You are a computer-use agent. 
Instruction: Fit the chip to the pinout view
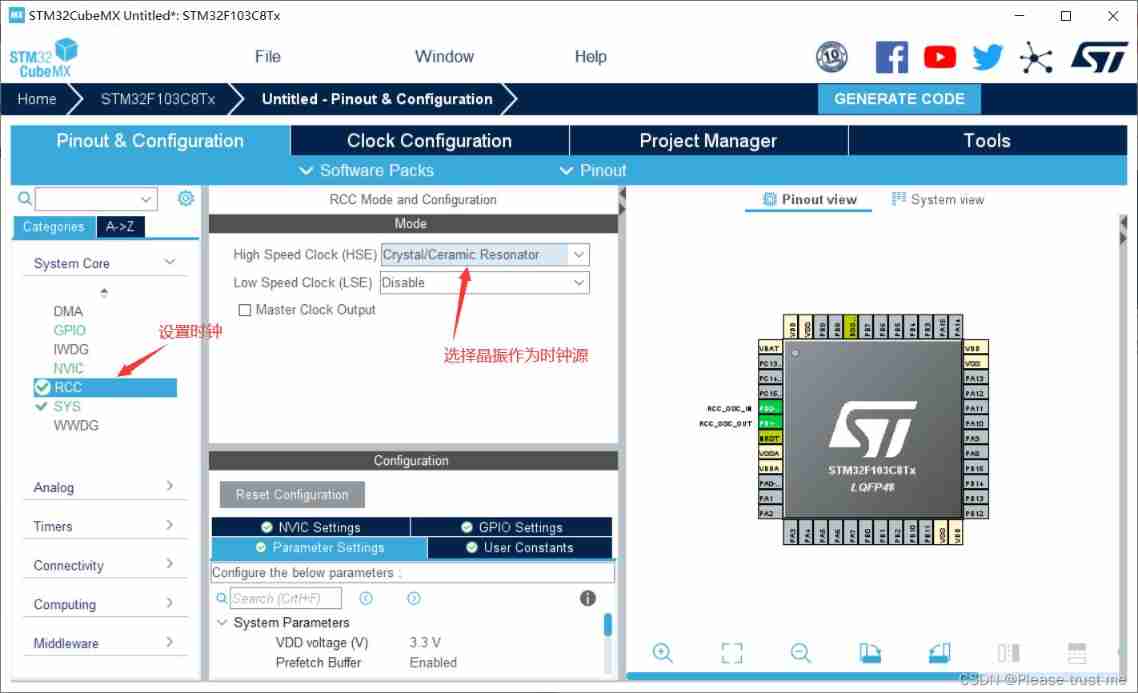[732, 652]
